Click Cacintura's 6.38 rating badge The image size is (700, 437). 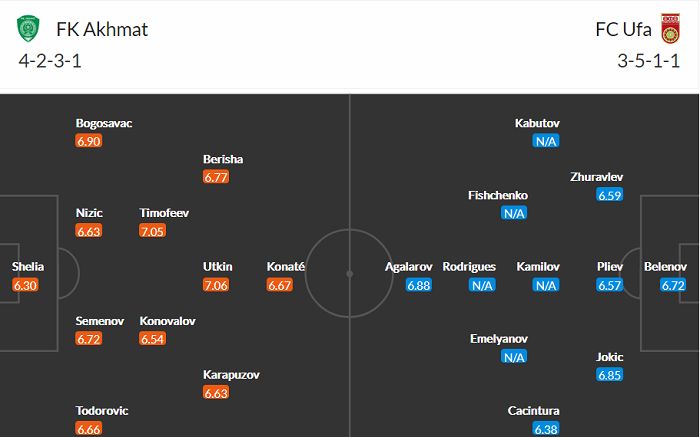[545, 429]
